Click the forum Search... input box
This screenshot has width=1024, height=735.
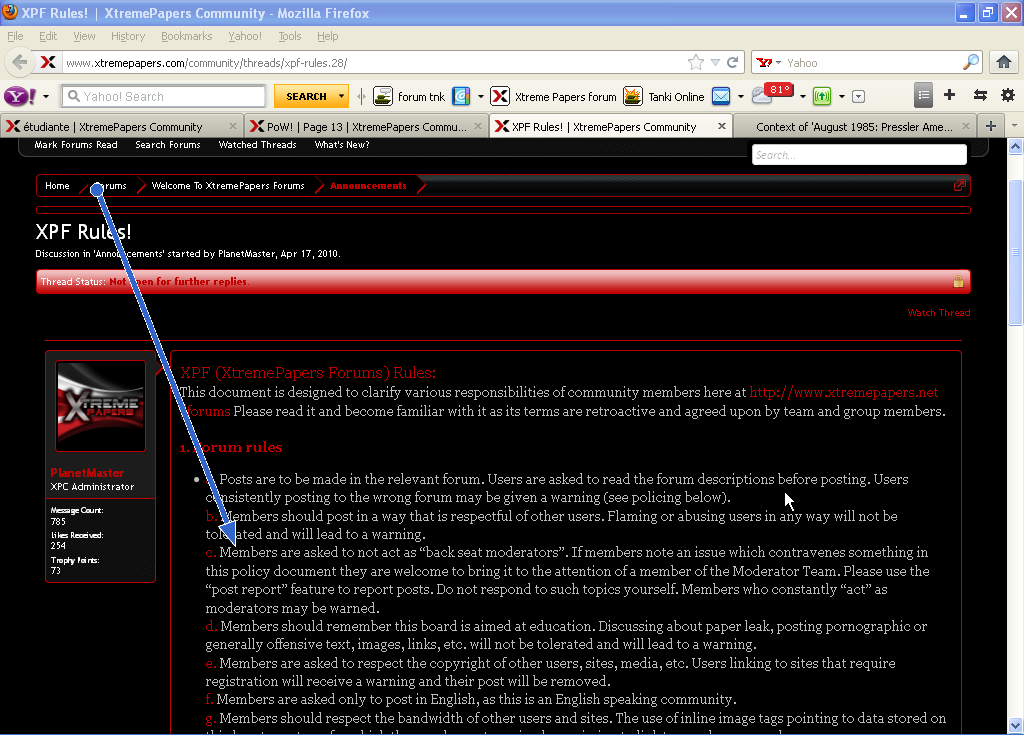click(x=859, y=155)
